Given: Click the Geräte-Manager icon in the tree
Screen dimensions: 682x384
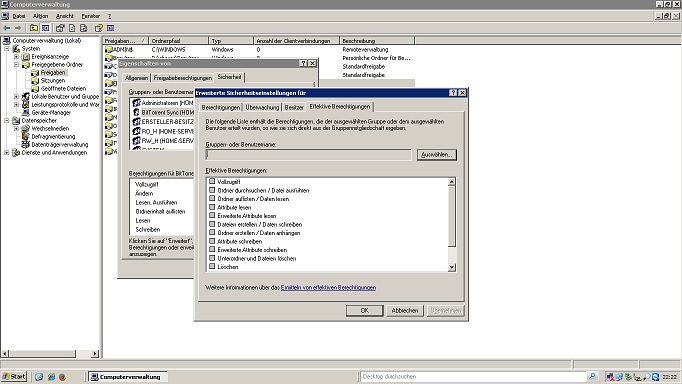Looking at the screenshot, I should pos(26,112).
